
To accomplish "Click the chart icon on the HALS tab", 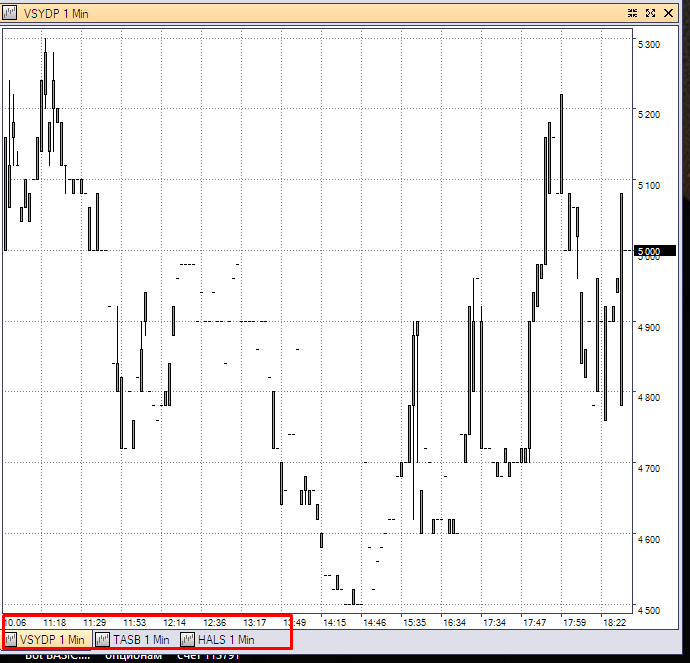I will tap(187, 639).
